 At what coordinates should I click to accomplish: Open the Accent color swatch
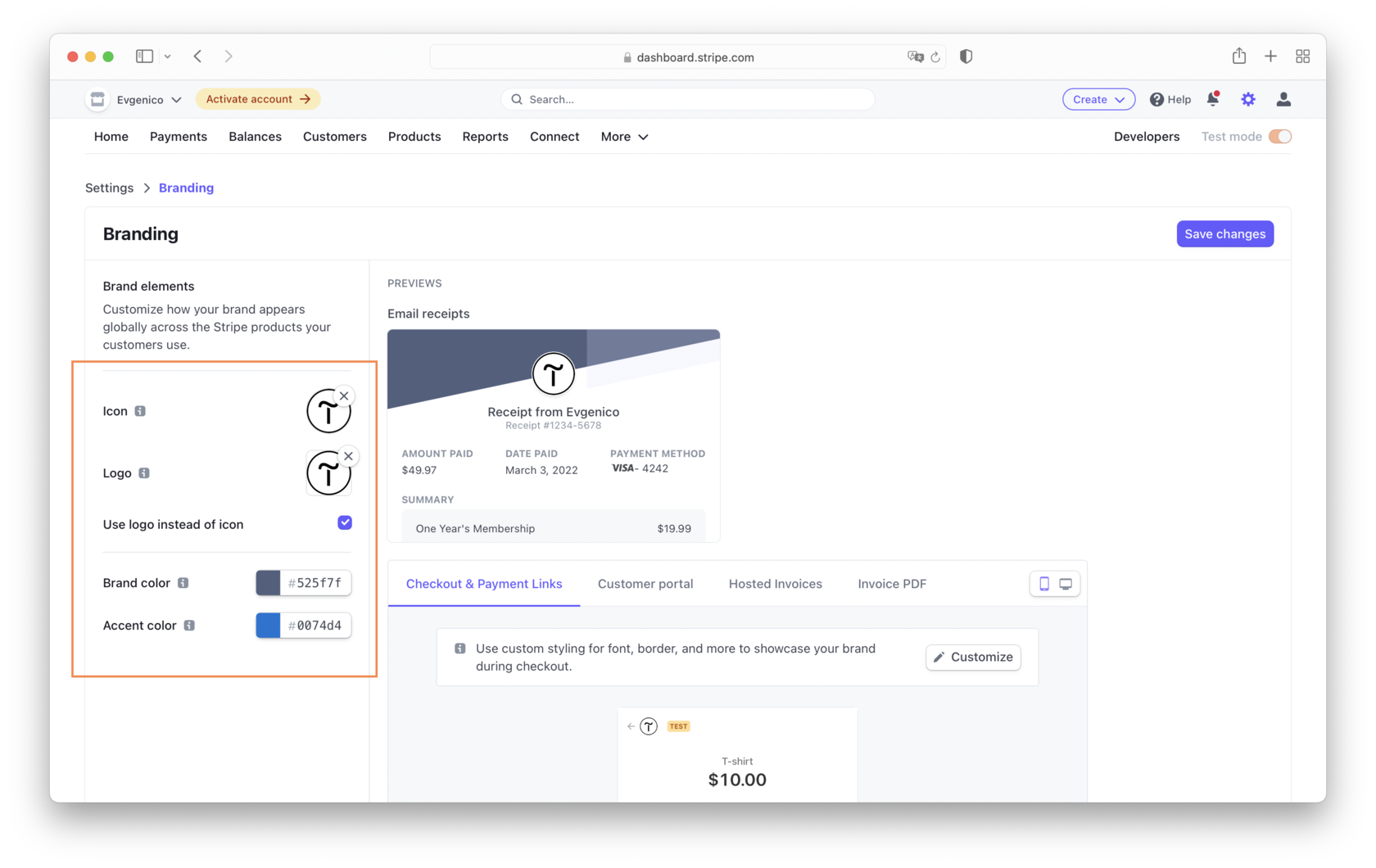point(268,626)
